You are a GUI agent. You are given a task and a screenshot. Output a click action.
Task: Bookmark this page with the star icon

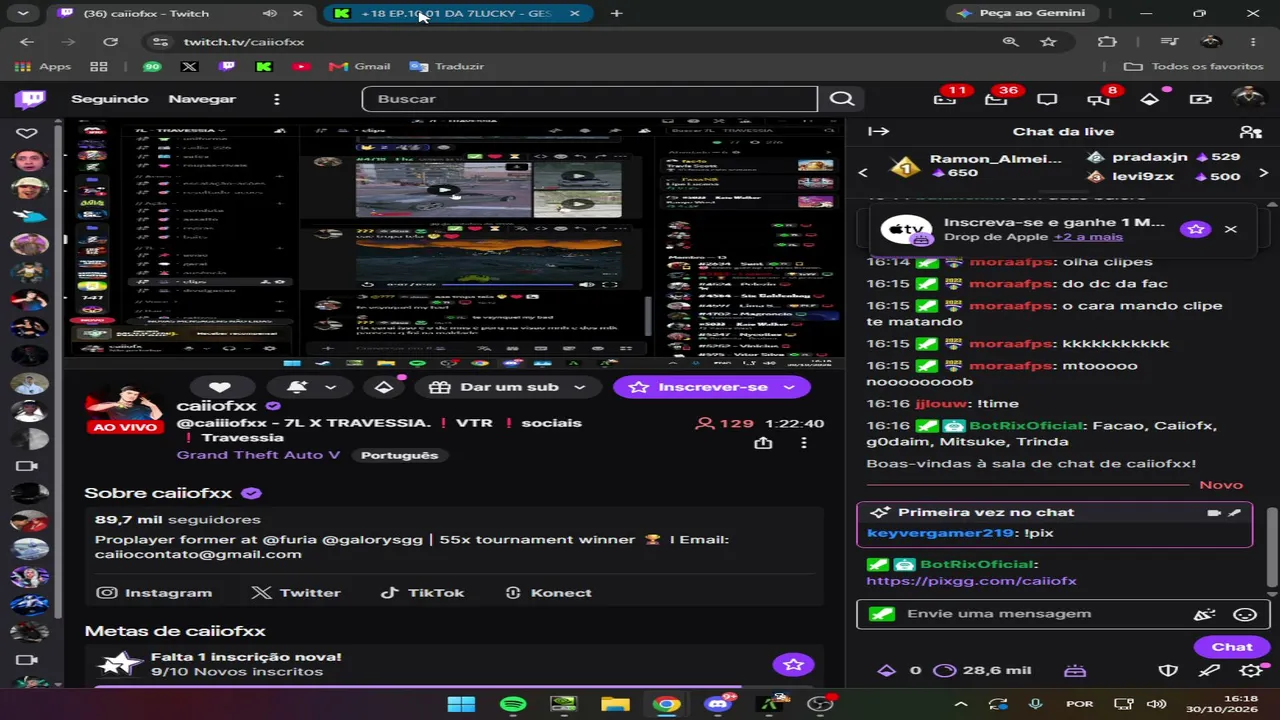[x=1048, y=42]
